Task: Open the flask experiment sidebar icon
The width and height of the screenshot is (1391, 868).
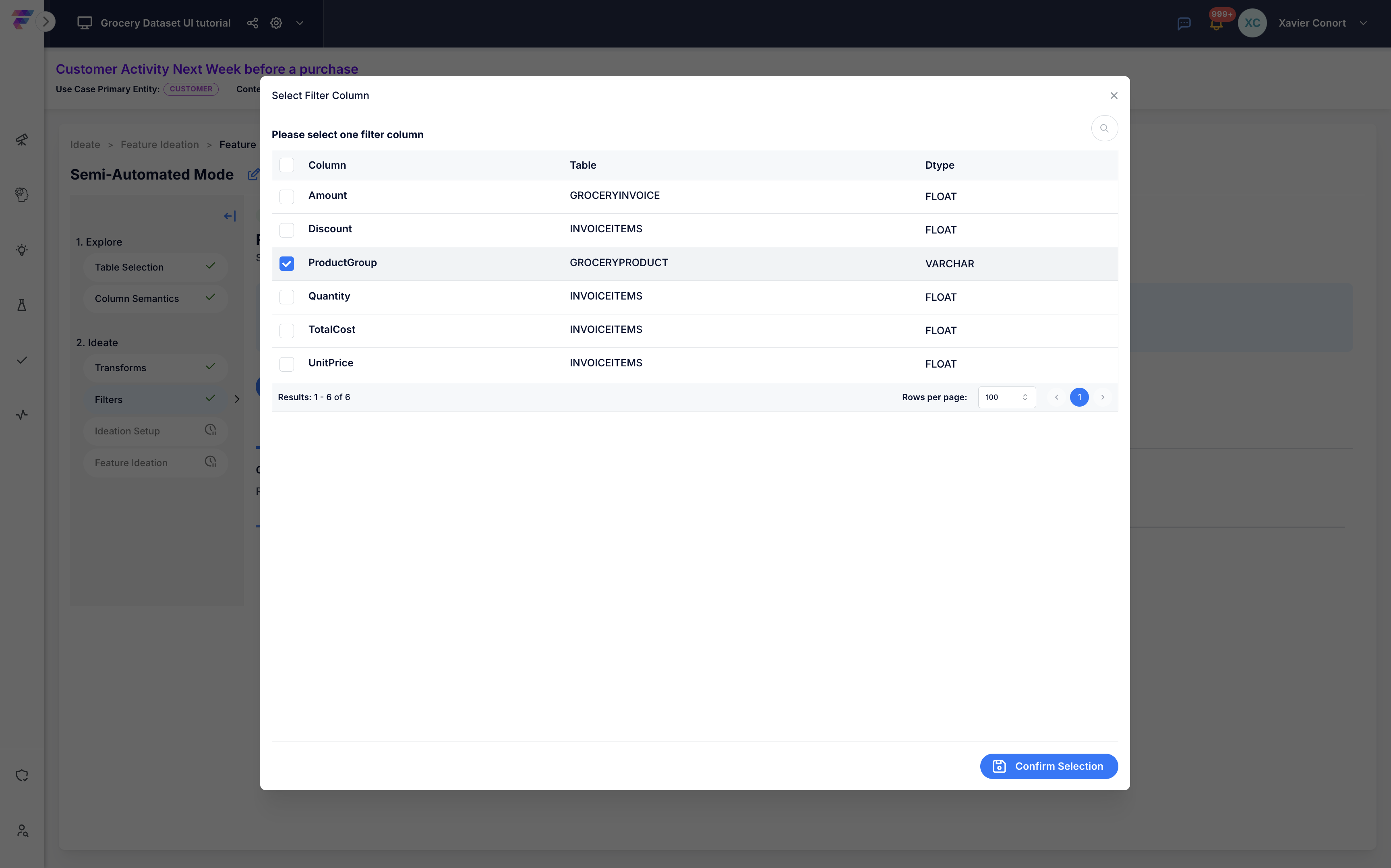Action: 22,305
